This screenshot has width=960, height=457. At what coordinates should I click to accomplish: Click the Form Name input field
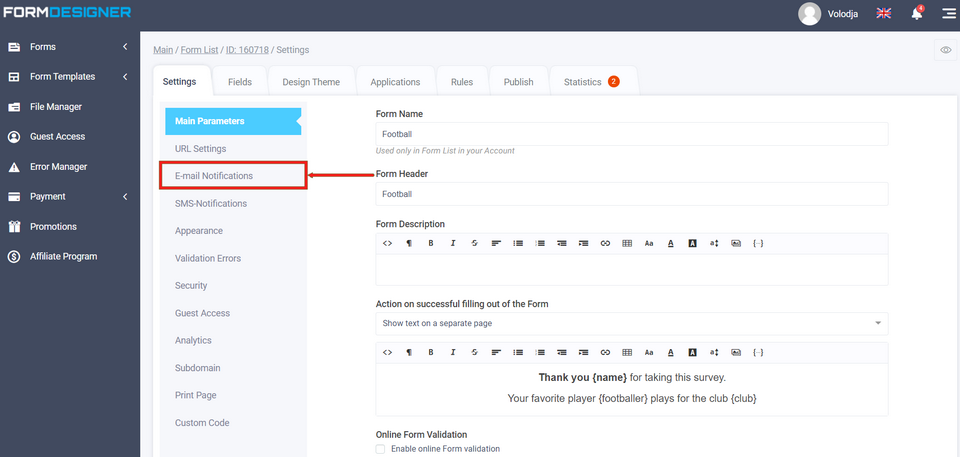click(632, 133)
